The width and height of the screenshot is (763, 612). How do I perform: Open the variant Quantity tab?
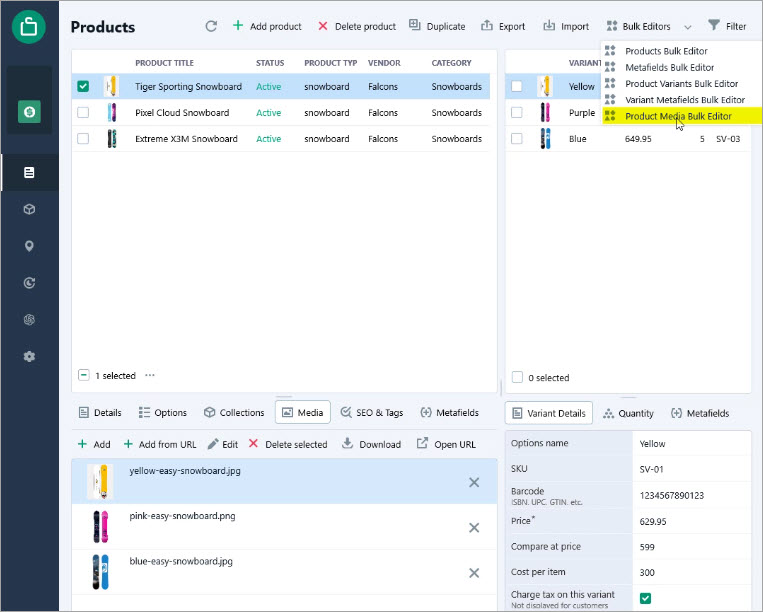[628, 414]
